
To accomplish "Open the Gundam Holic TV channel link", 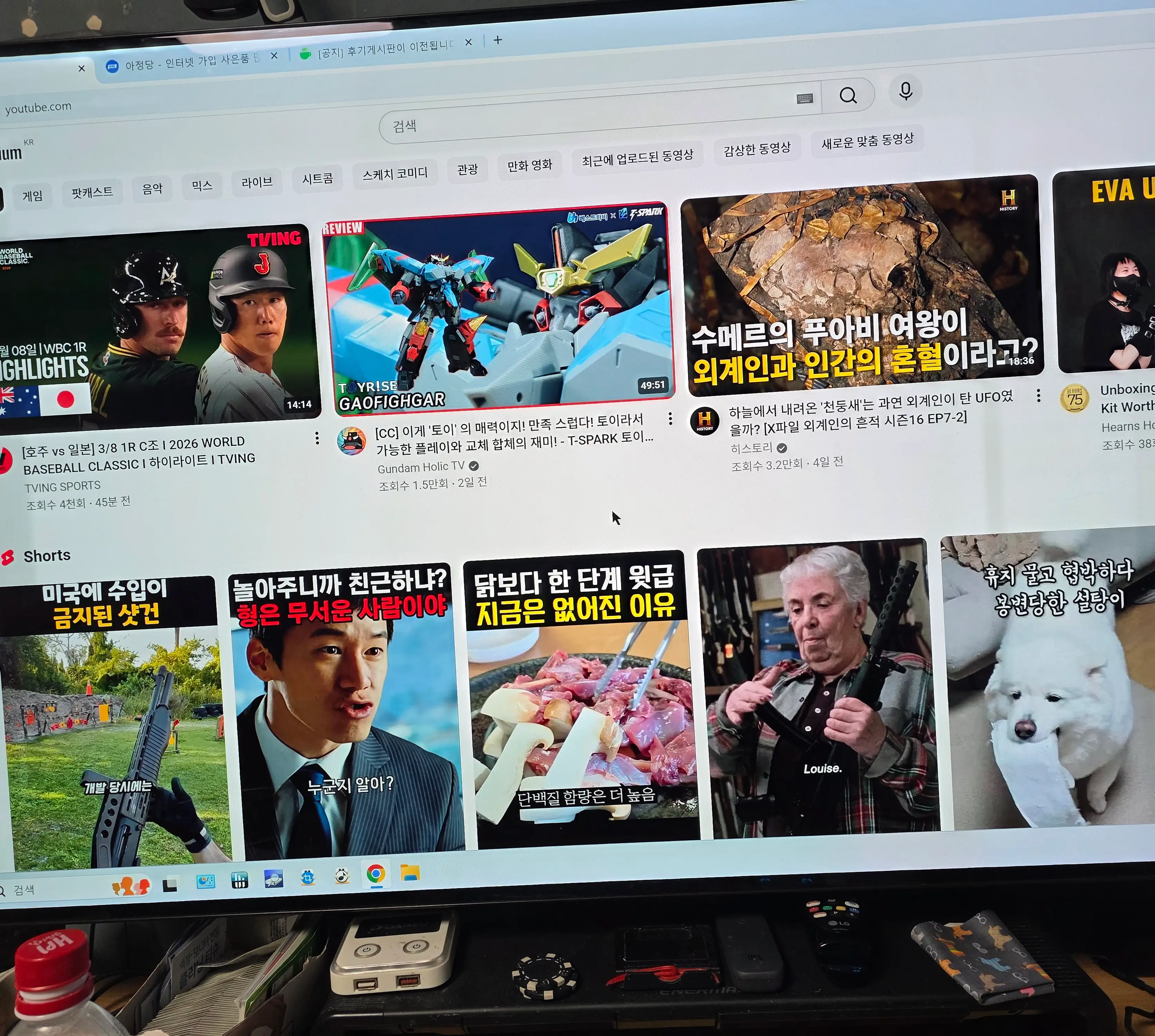I will click(x=421, y=467).
